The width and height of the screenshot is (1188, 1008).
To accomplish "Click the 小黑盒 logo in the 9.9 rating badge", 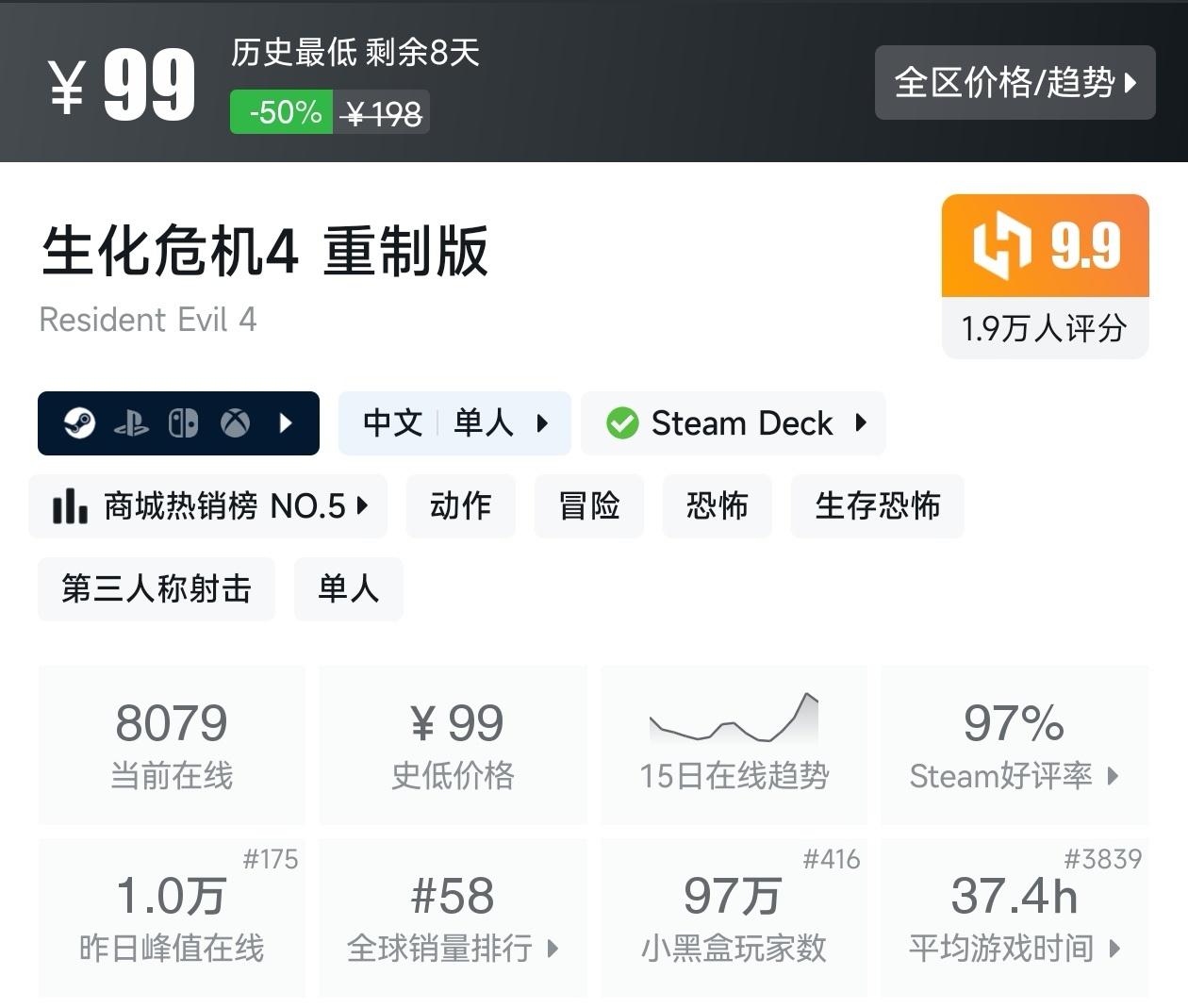I will pyautogui.click(x=1001, y=245).
